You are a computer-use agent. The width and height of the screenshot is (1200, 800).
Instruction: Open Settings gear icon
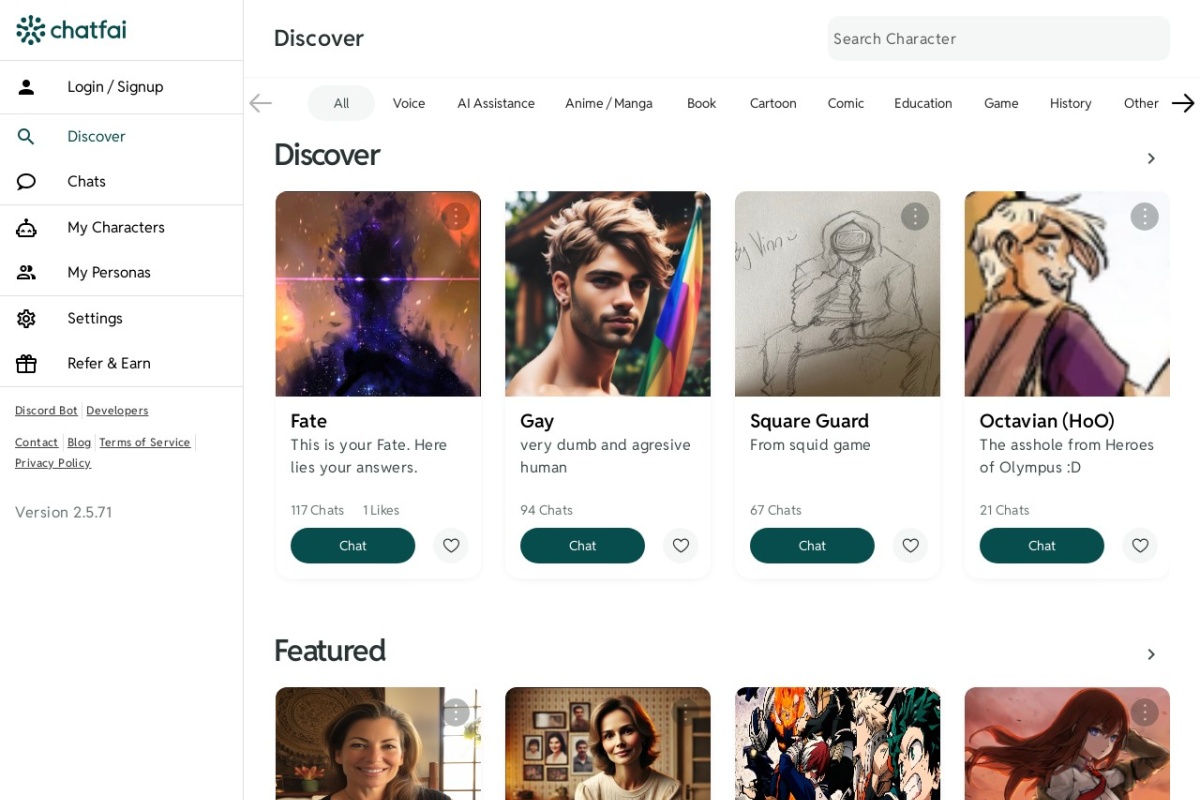click(26, 318)
